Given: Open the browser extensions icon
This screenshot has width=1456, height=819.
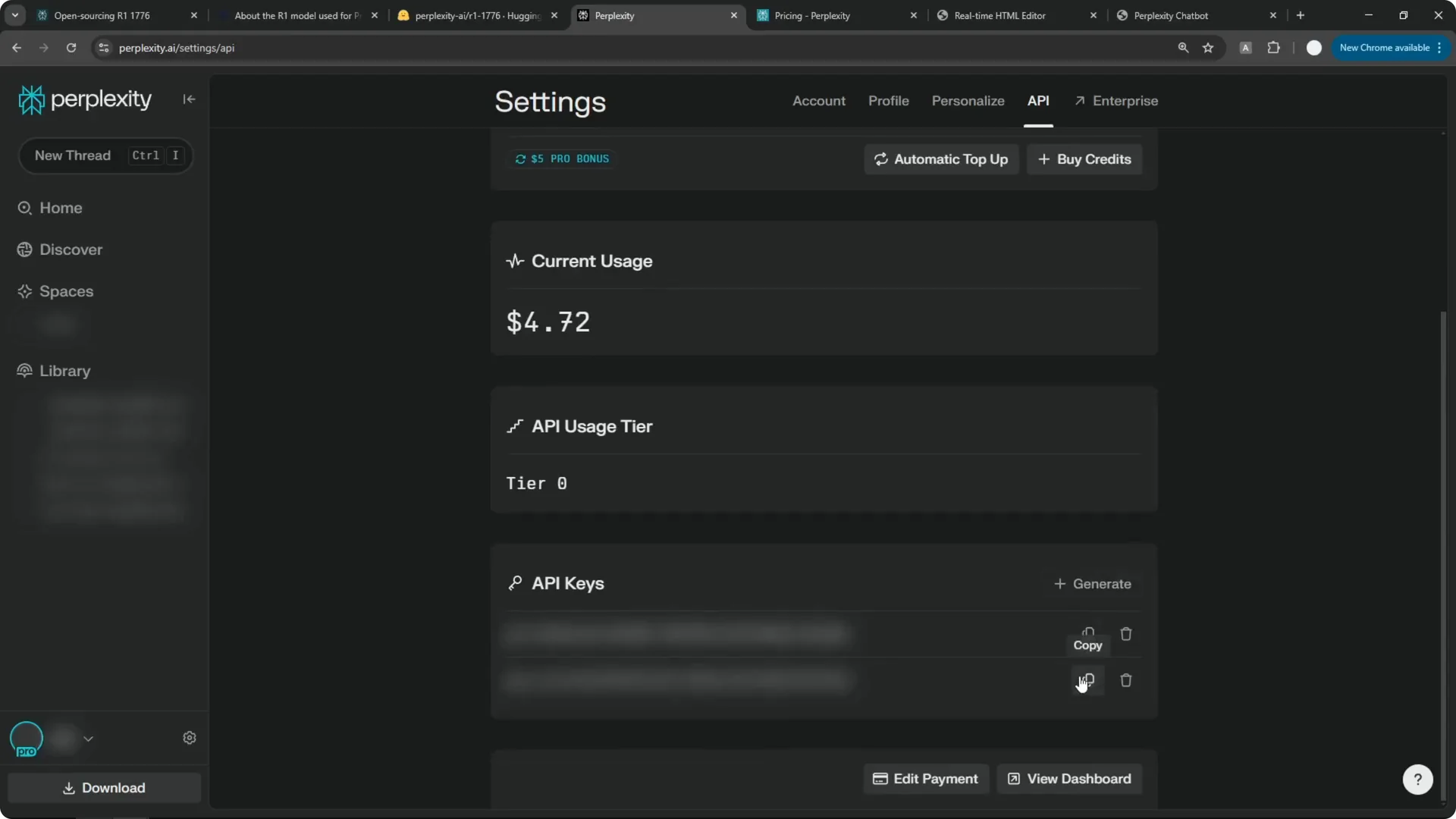Looking at the screenshot, I should 1274,48.
